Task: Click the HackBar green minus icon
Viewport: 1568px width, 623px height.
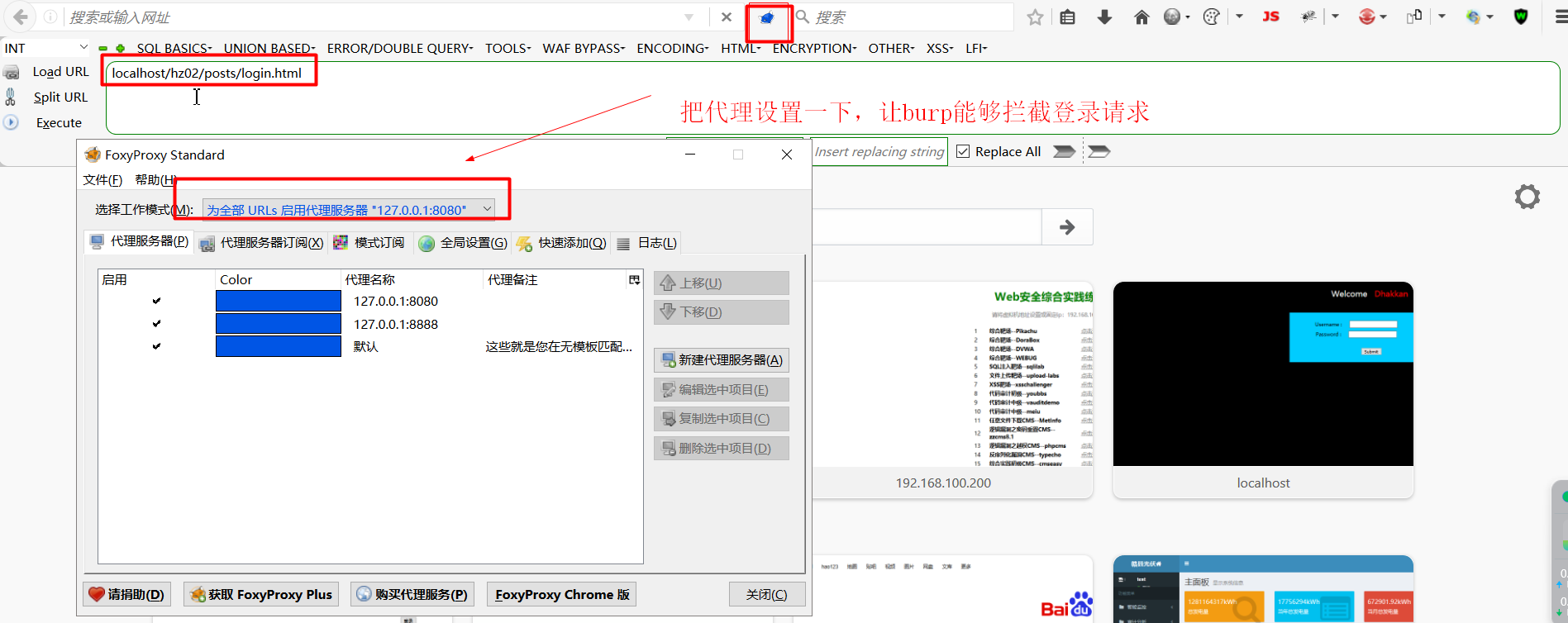Action: [x=102, y=48]
